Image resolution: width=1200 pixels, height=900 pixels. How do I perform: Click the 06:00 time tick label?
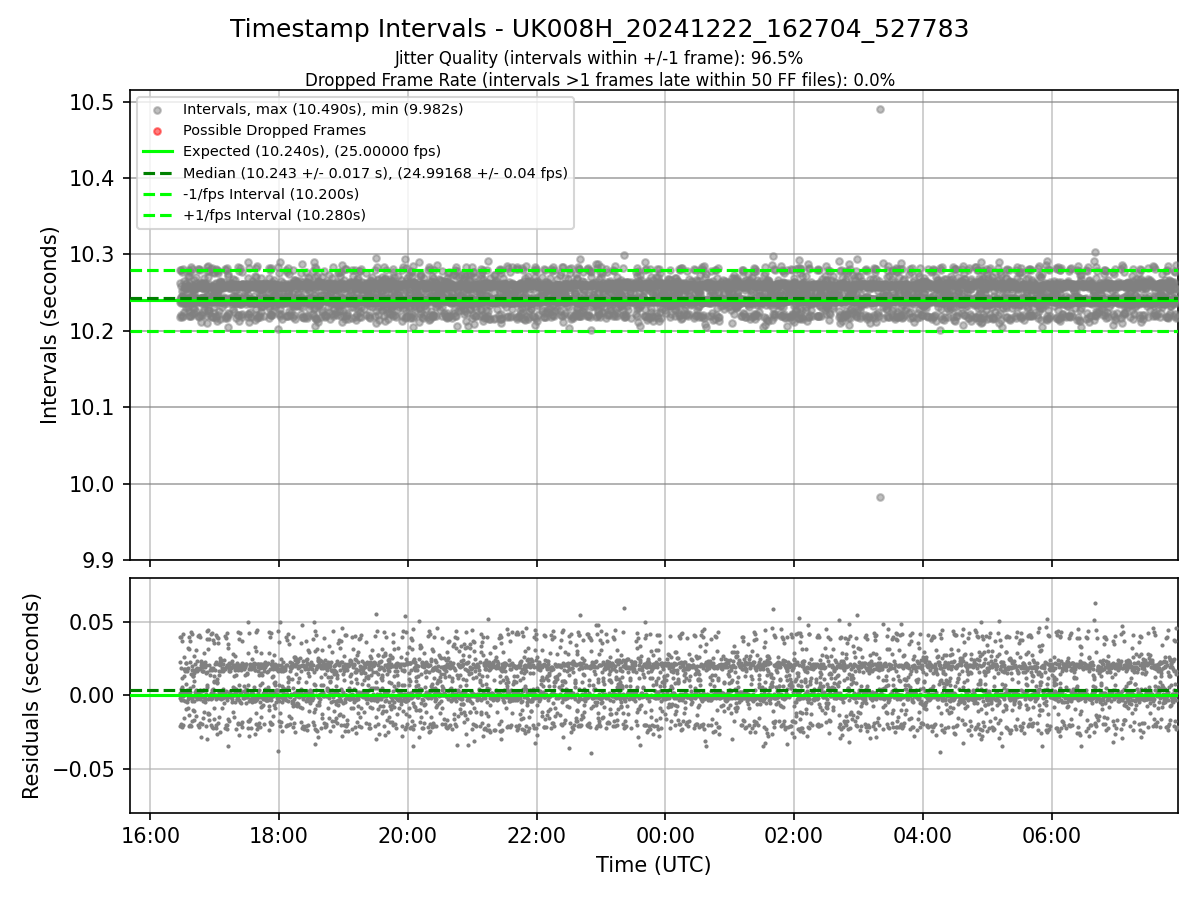[x=1051, y=834]
